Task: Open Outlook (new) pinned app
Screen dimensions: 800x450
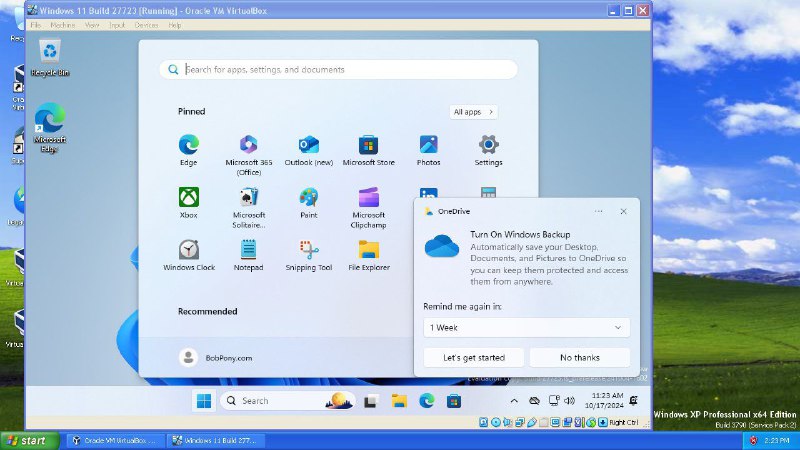Action: (x=309, y=150)
